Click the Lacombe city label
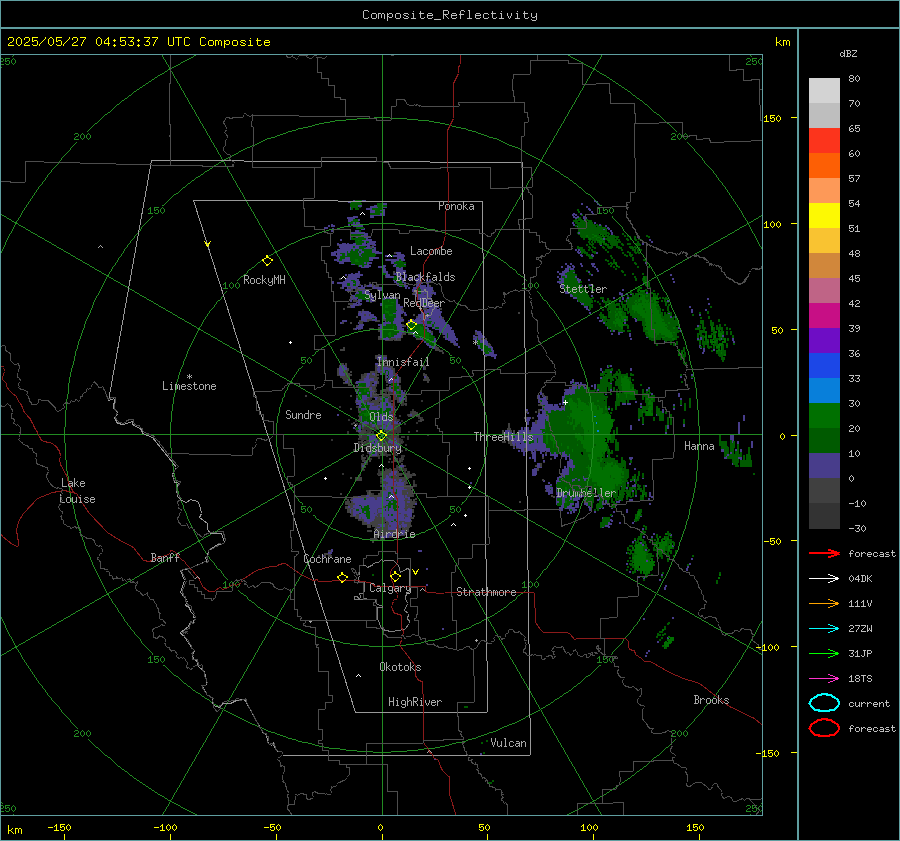The height and width of the screenshot is (841, 900). coord(431,251)
